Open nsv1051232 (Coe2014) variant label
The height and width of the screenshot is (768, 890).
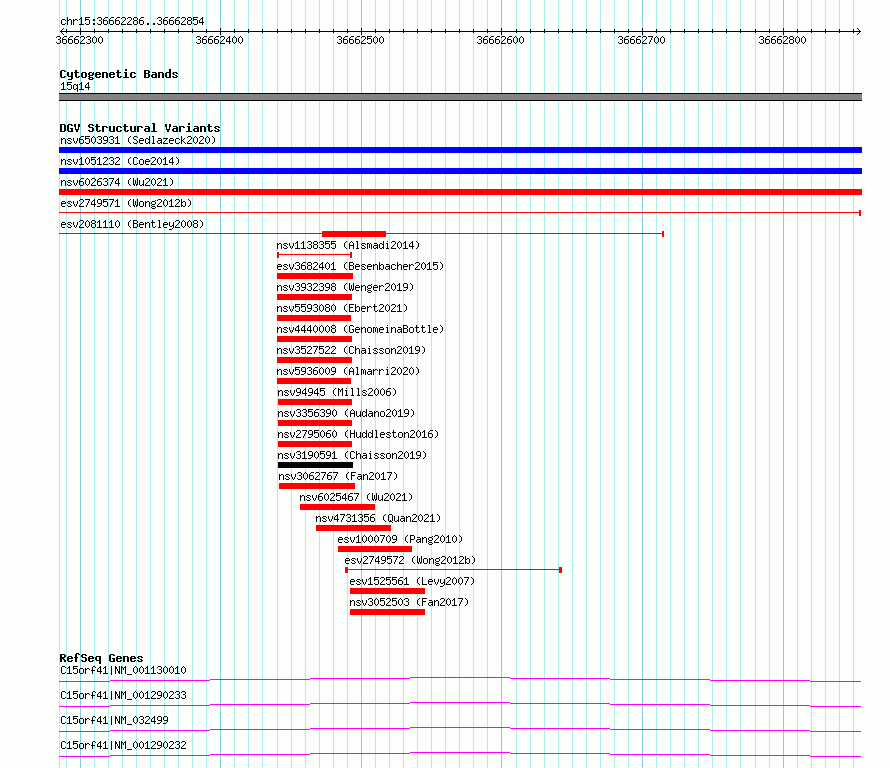click(x=120, y=161)
